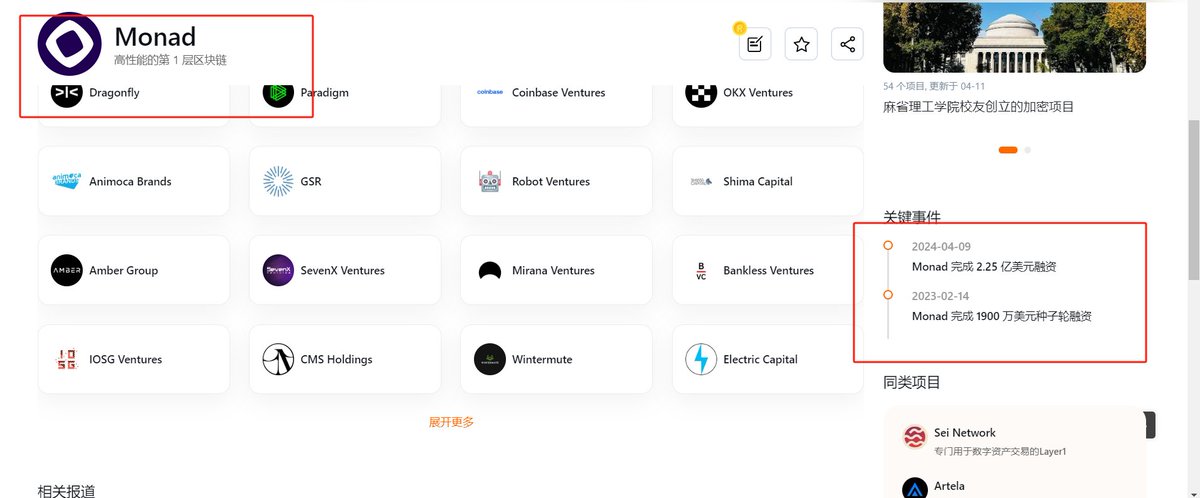Viewport: 1200px width, 498px height.
Task: Click the IOSG Ventures logo
Action: point(67,359)
